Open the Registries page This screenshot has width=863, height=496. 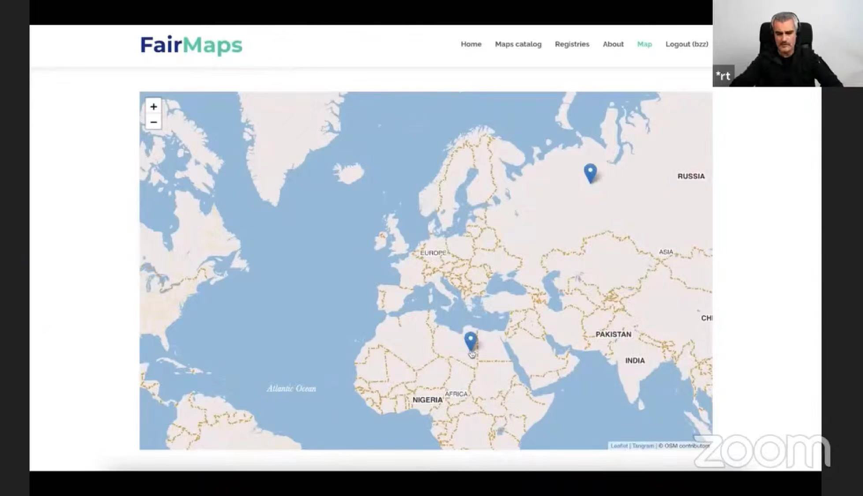coord(572,44)
